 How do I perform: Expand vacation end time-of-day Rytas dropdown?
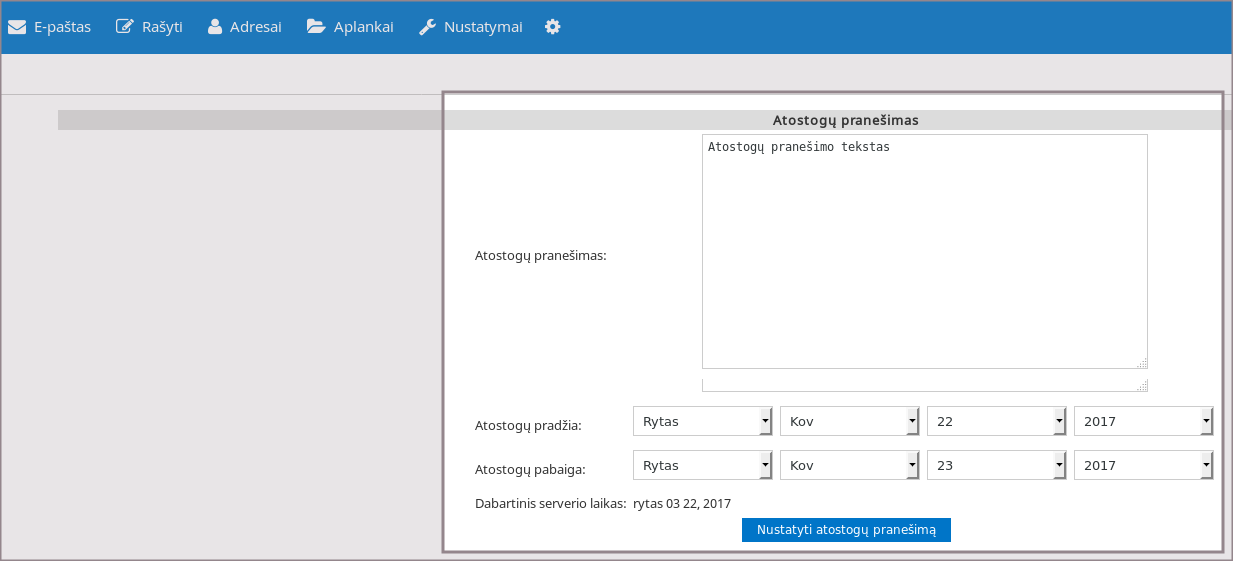703,465
